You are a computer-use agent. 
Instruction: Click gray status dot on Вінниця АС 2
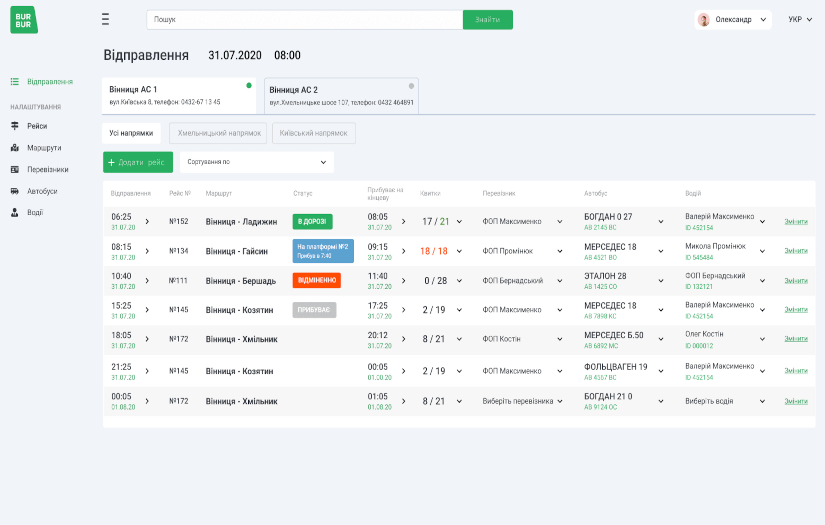[x=411, y=86]
